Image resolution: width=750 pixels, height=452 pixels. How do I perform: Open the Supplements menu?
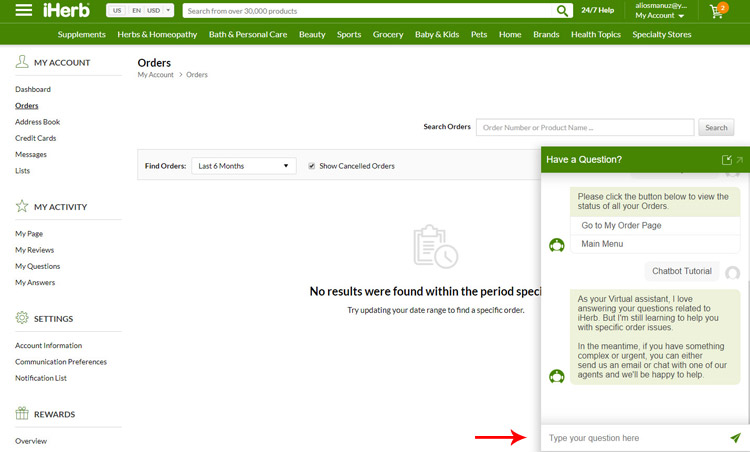(x=81, y=34)
